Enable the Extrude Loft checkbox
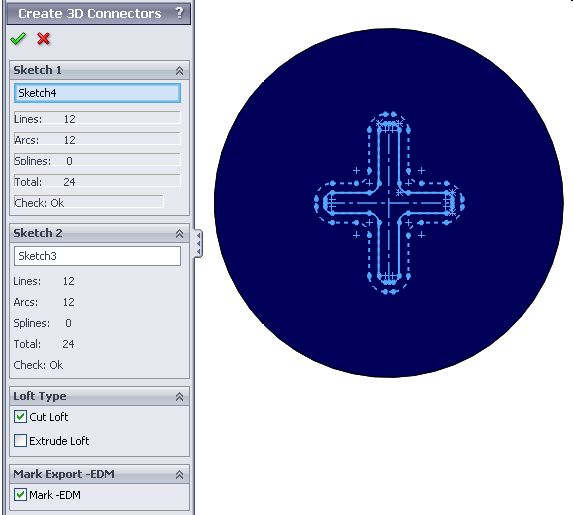The image size is (573, 515). [x=20, y=440]
